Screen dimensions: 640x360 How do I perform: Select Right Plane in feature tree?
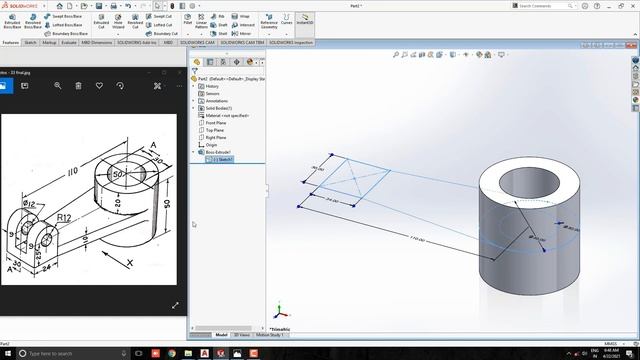click(212, 138)
